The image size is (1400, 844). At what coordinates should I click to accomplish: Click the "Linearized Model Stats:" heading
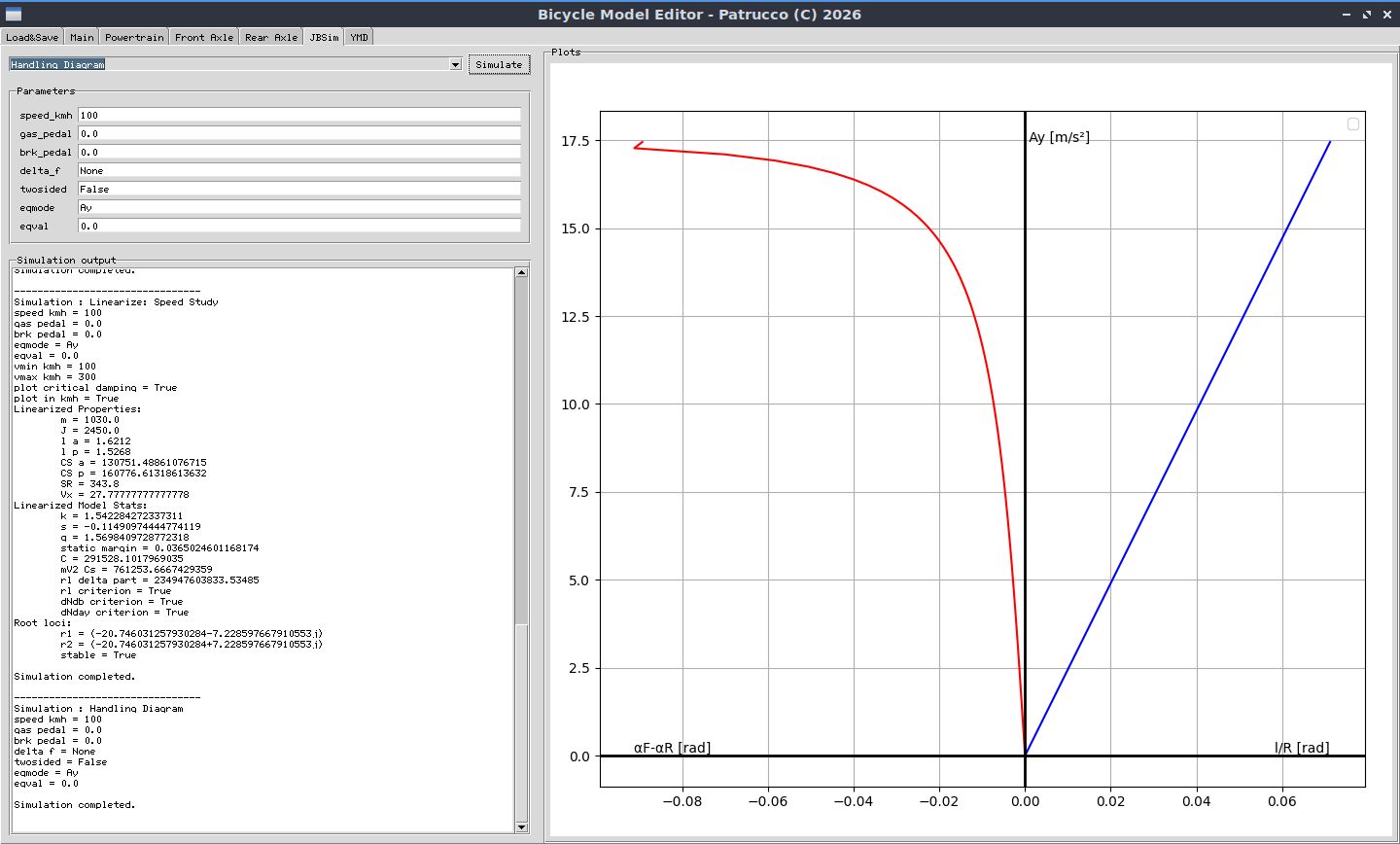(x=81, y=506)
